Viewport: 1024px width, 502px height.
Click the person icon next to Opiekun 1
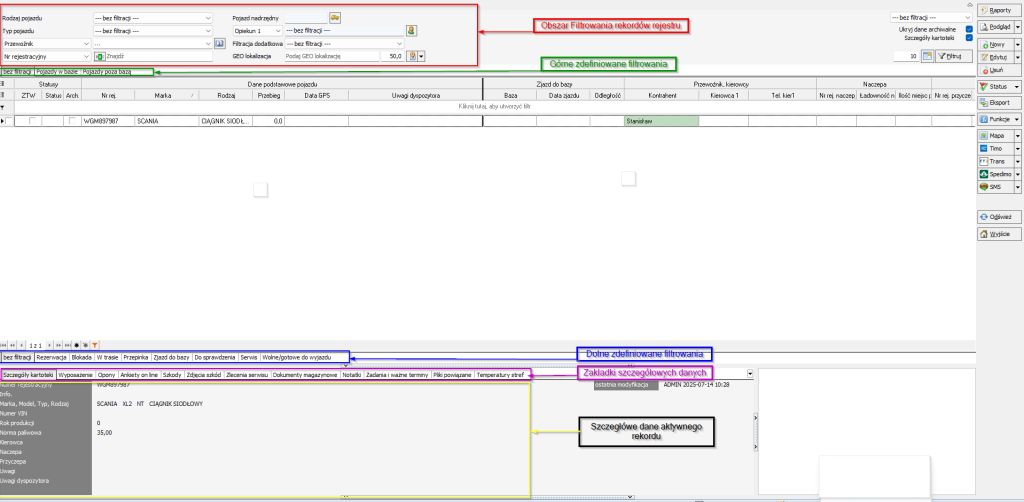click(411, 31)
